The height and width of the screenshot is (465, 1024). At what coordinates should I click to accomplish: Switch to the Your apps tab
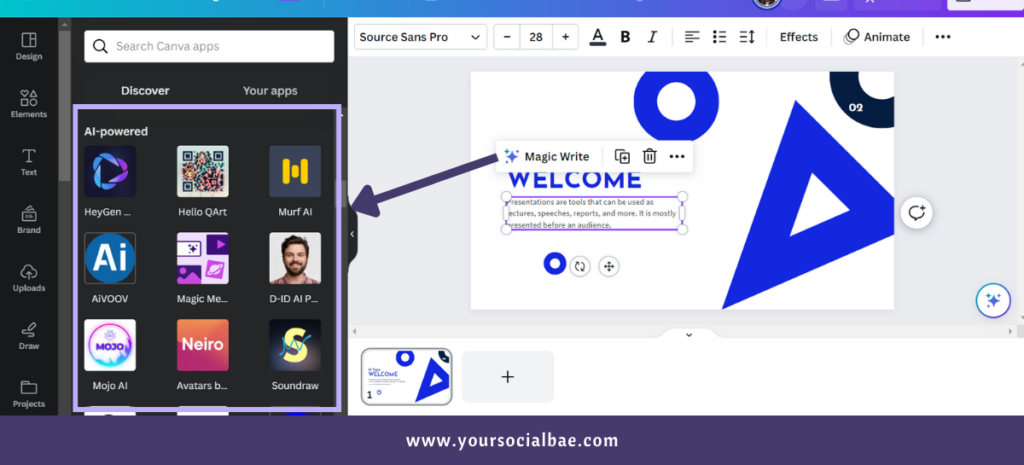[270, 91]
